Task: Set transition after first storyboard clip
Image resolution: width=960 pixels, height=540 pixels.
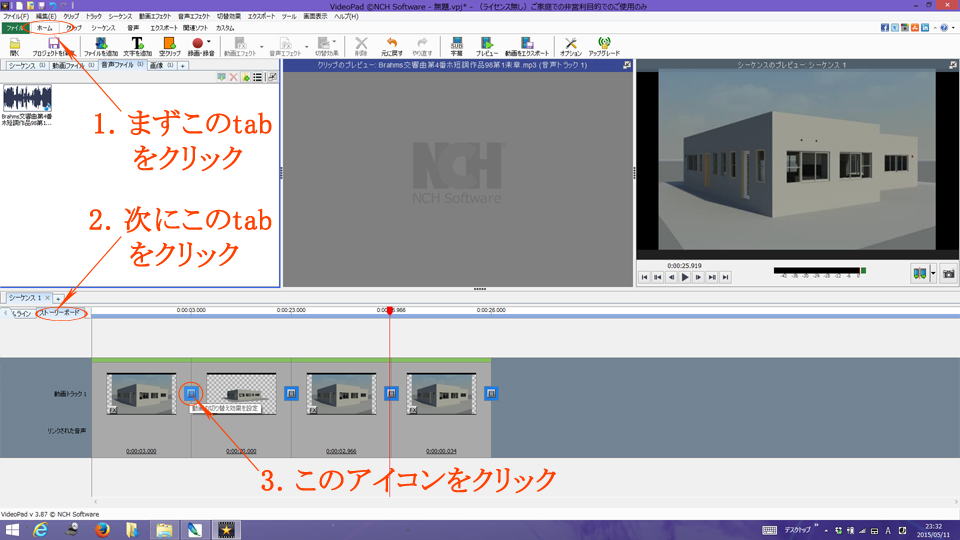Action: [192, 393]
